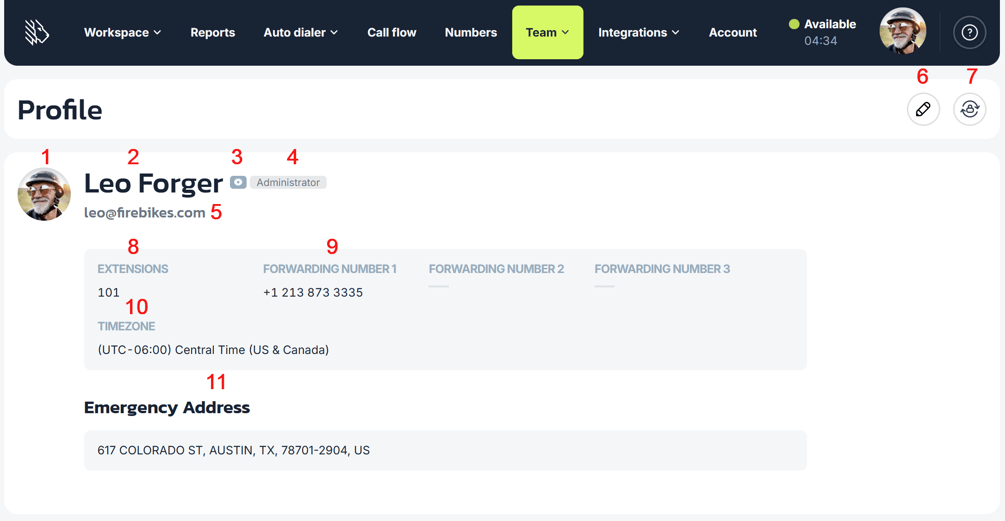Open the Call flow page
Viewport: 1005px width, 521px height.
(x=392, y=33)
